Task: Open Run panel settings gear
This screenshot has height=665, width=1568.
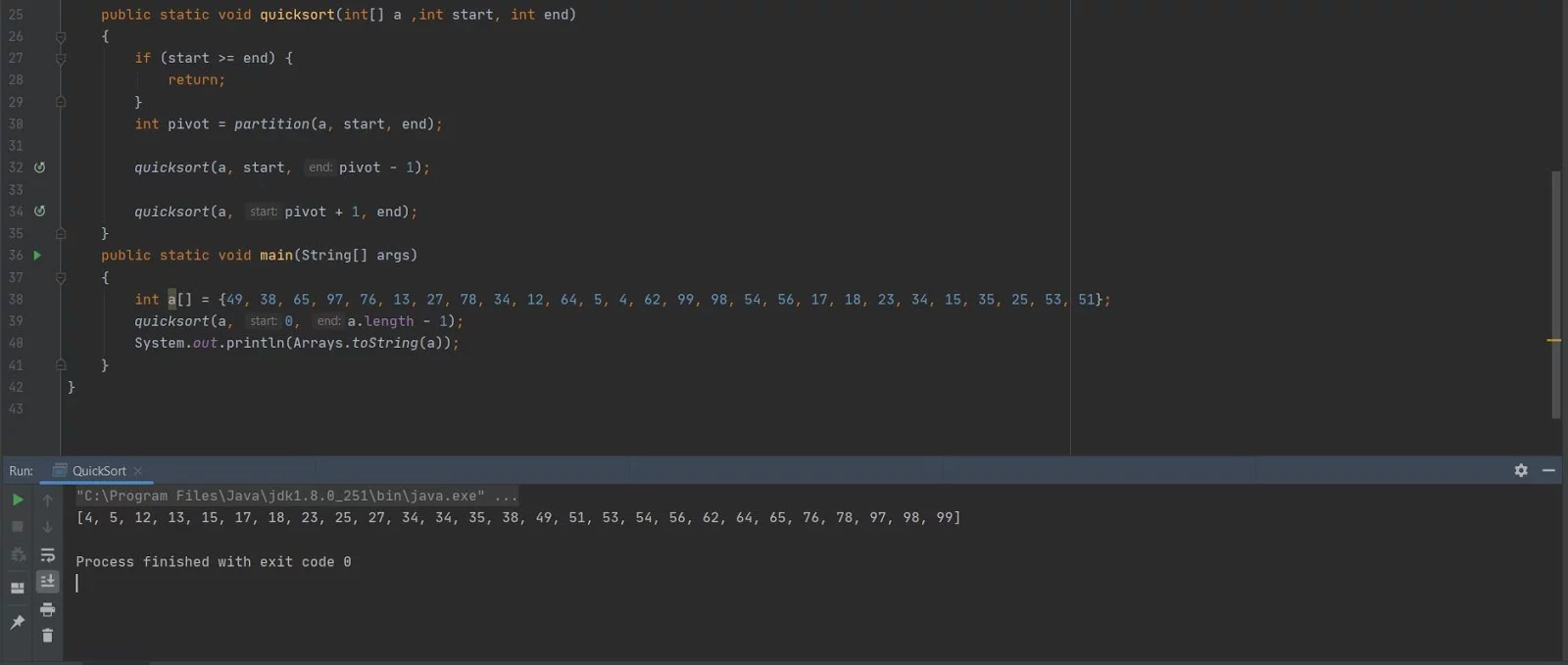Action: (x=1521, y=470)
